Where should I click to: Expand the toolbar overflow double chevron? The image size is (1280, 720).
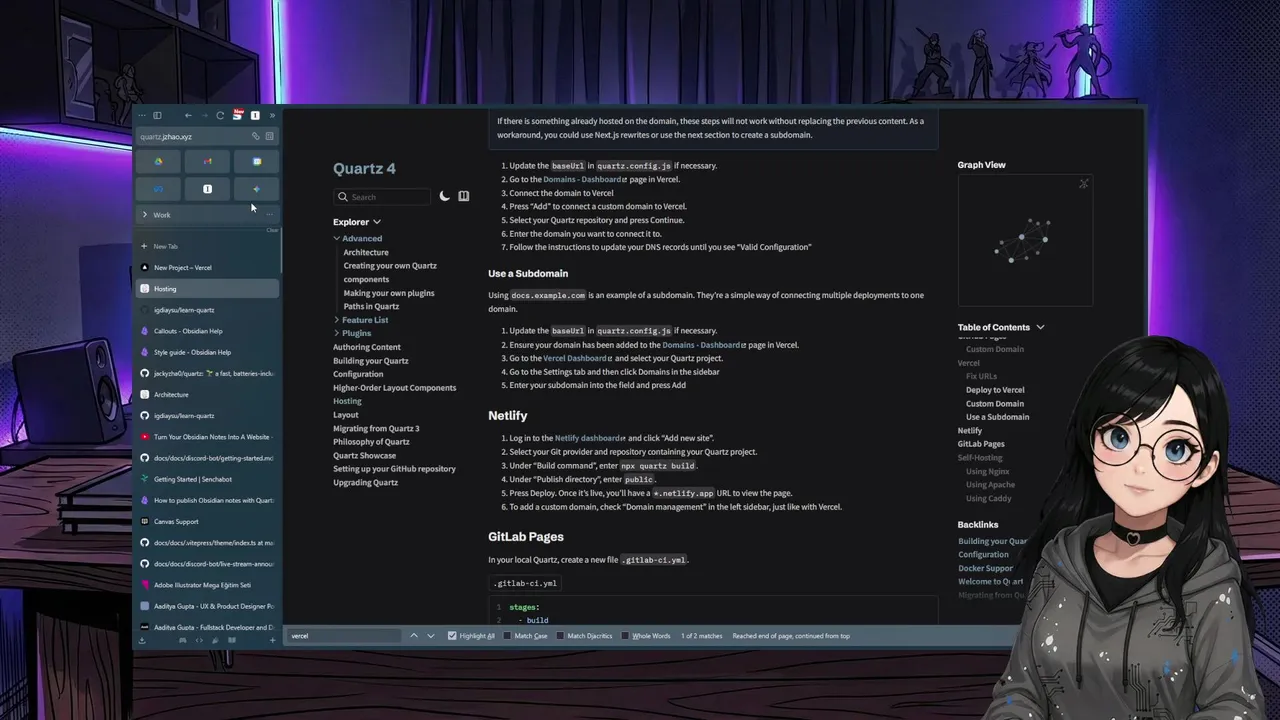point(272,115)
